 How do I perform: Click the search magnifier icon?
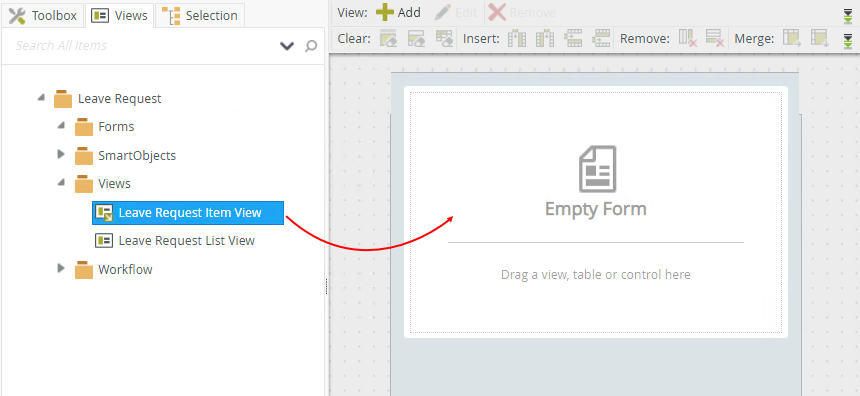(x=311, y=46)
